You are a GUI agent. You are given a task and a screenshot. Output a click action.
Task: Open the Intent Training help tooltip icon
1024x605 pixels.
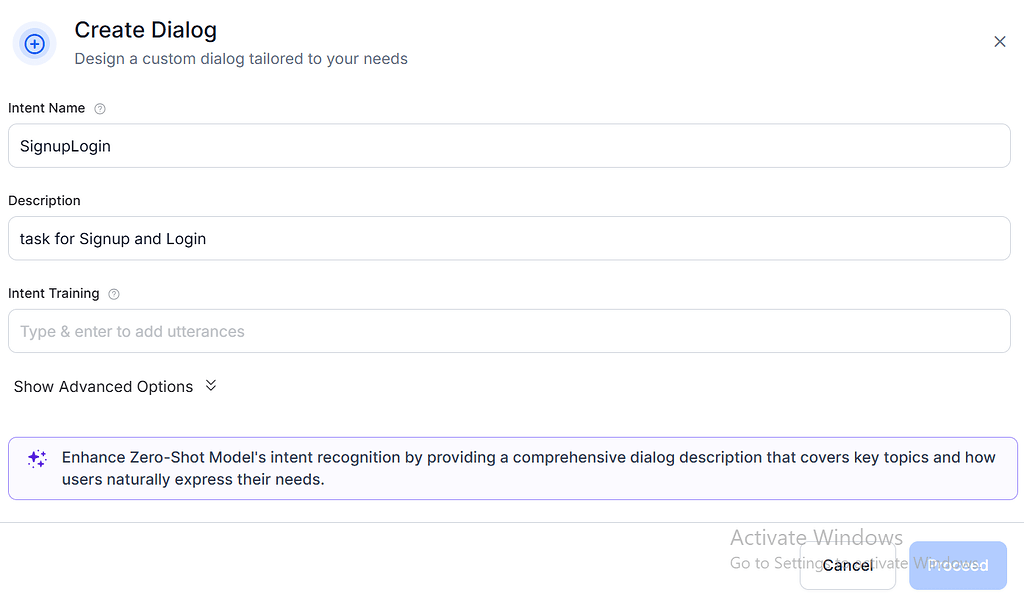[x=113, y=294]
